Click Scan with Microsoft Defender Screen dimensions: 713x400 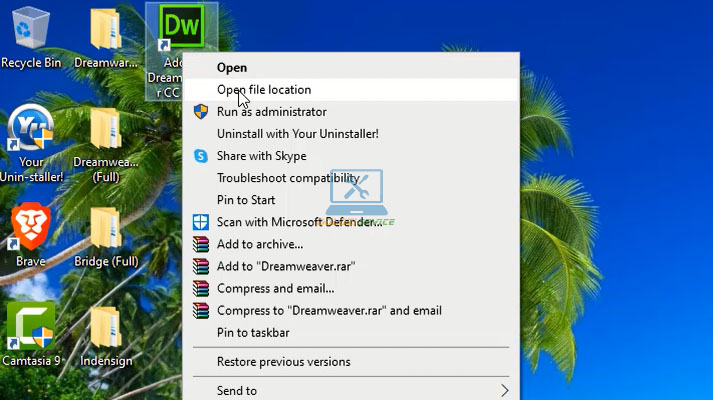pyautogui.click(x=299, y=222)
